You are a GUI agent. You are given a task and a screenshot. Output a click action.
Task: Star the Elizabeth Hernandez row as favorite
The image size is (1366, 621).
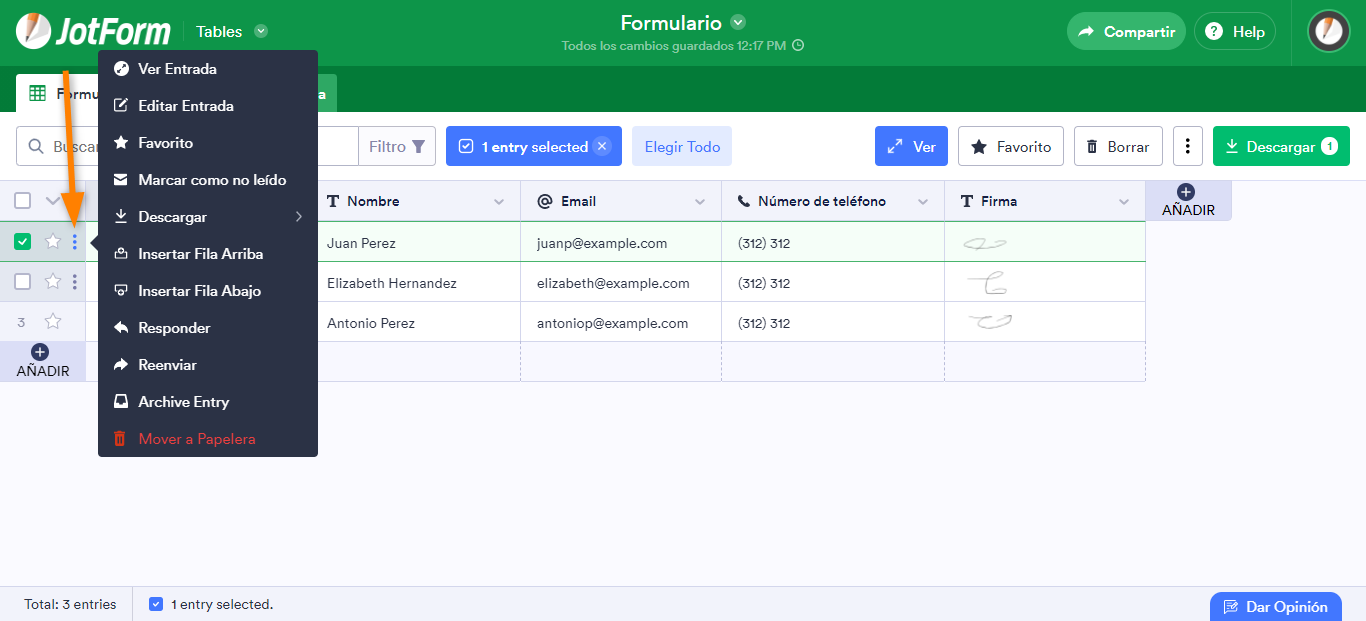coord(53,282)
